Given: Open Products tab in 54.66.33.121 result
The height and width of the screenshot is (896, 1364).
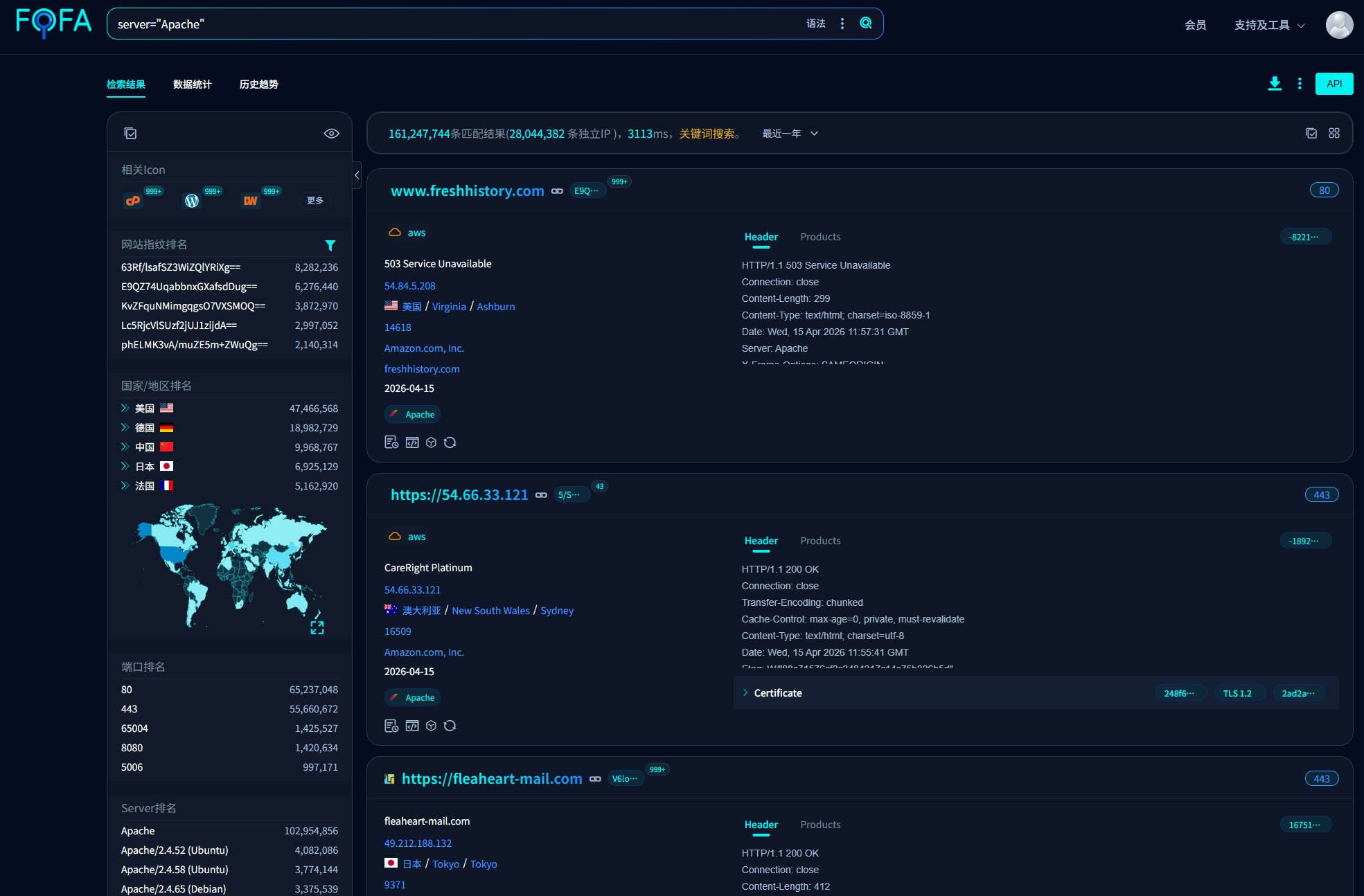Looking at the screenshot, I should click(820, 541).
